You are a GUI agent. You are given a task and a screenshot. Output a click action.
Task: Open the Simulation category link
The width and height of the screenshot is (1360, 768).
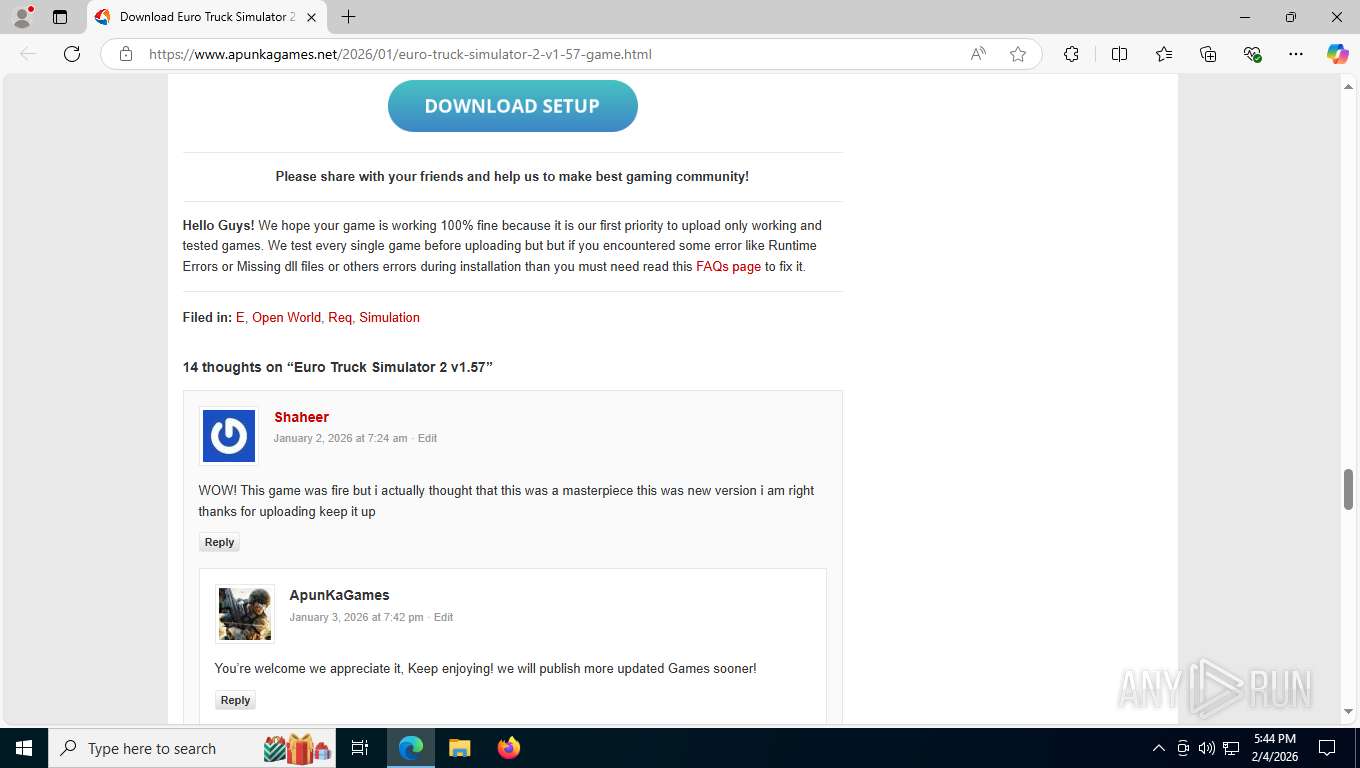click(389, 317)
